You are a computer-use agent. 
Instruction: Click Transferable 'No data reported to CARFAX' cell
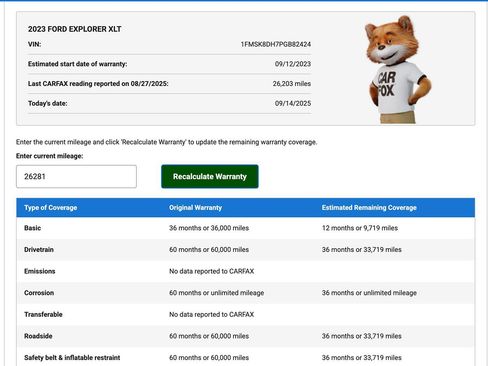[x=212, y=314]
